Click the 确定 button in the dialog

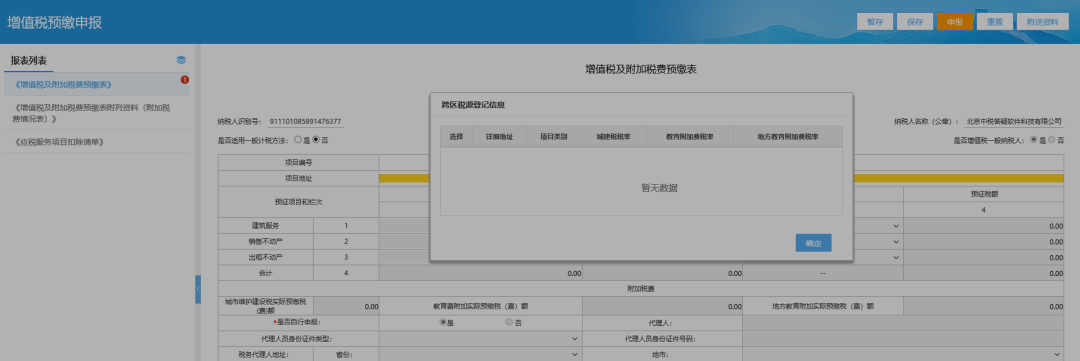(813, 243)
